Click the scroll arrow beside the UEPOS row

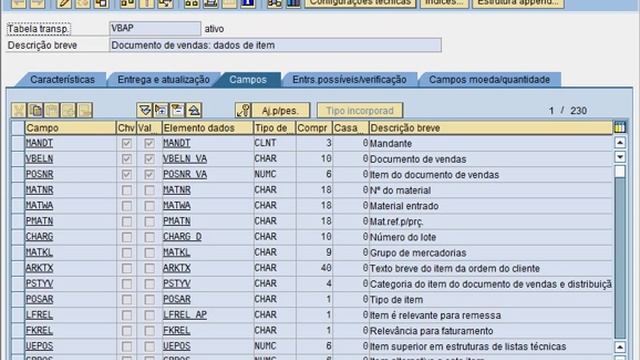[x=620, y=347]
